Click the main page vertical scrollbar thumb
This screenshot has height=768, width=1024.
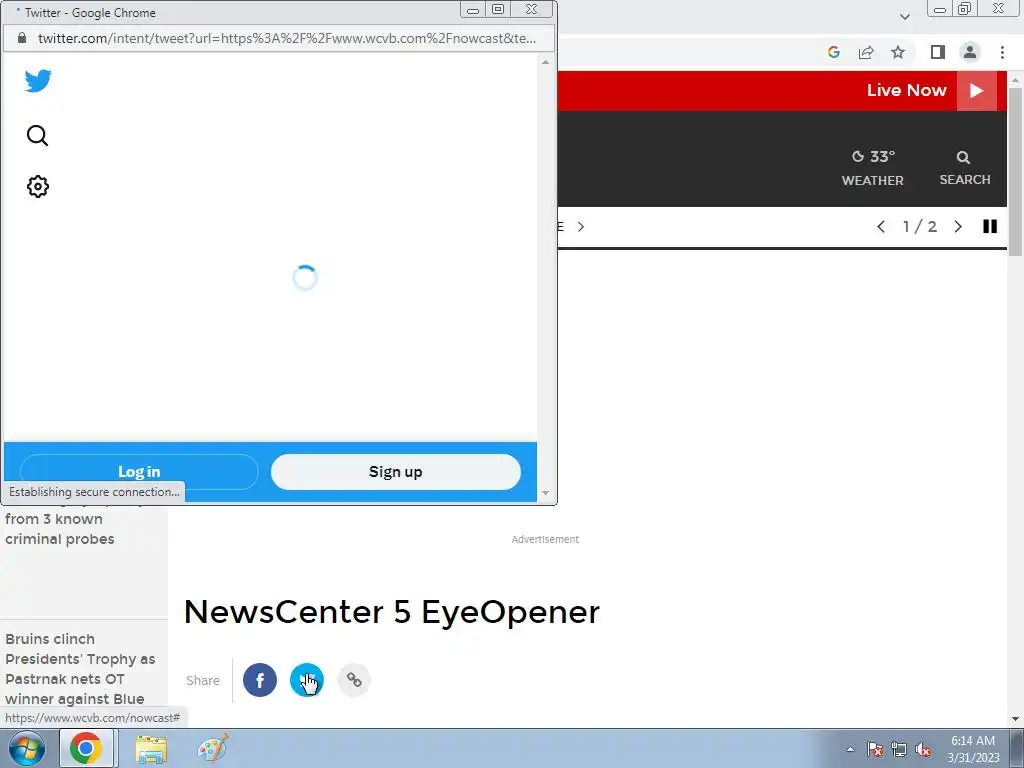[1015, 171]
